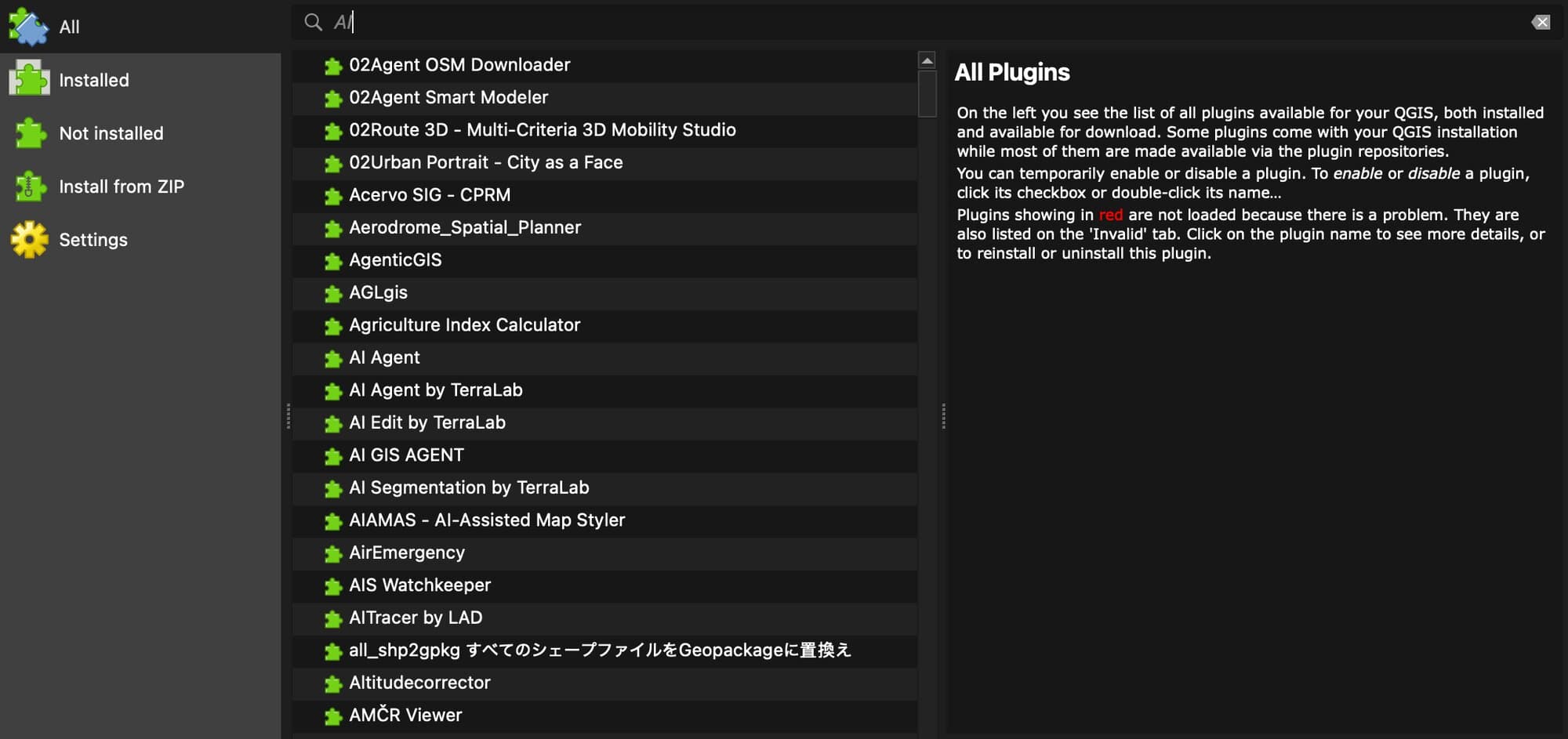
Task: Click the icon beside AirEmergency
Action: pyautogui.click(x=333, y=554)
